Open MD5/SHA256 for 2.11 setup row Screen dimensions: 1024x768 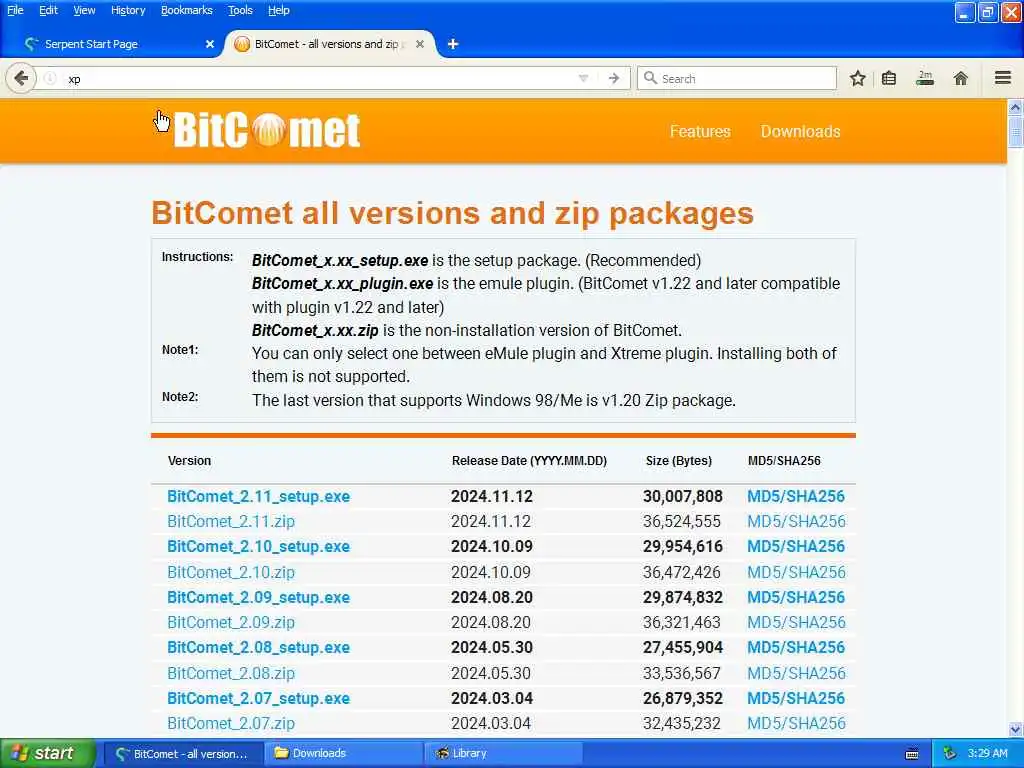pos(796,496)
